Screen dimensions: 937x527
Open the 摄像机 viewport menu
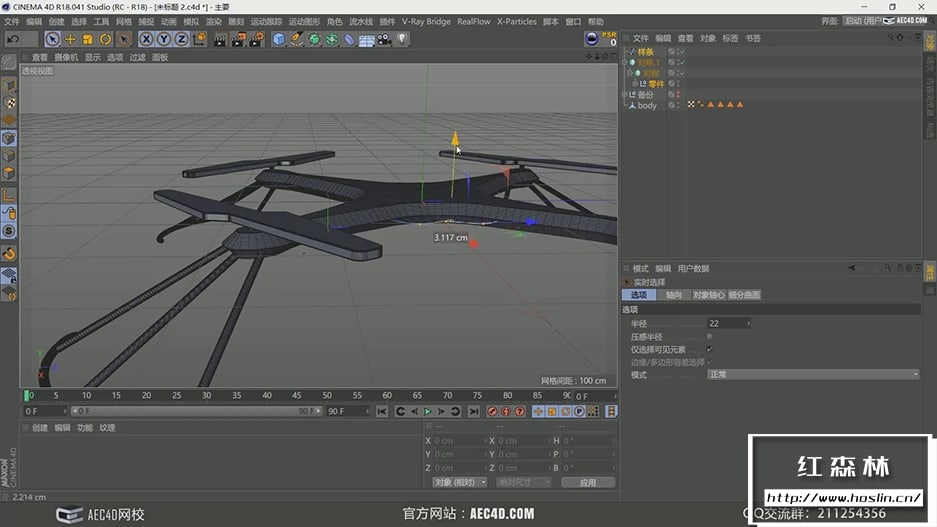tap(66, 57)
